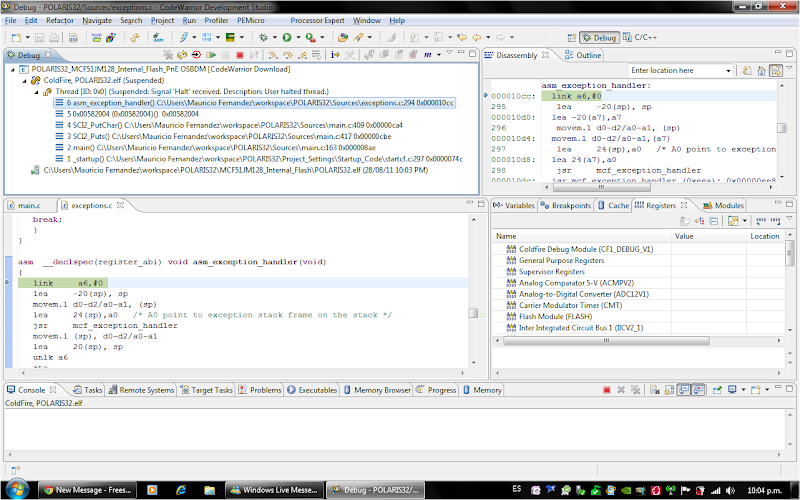Open the 'Enter location here' combo dropdown
Screen dimensions: 800x500
(727, 71)
